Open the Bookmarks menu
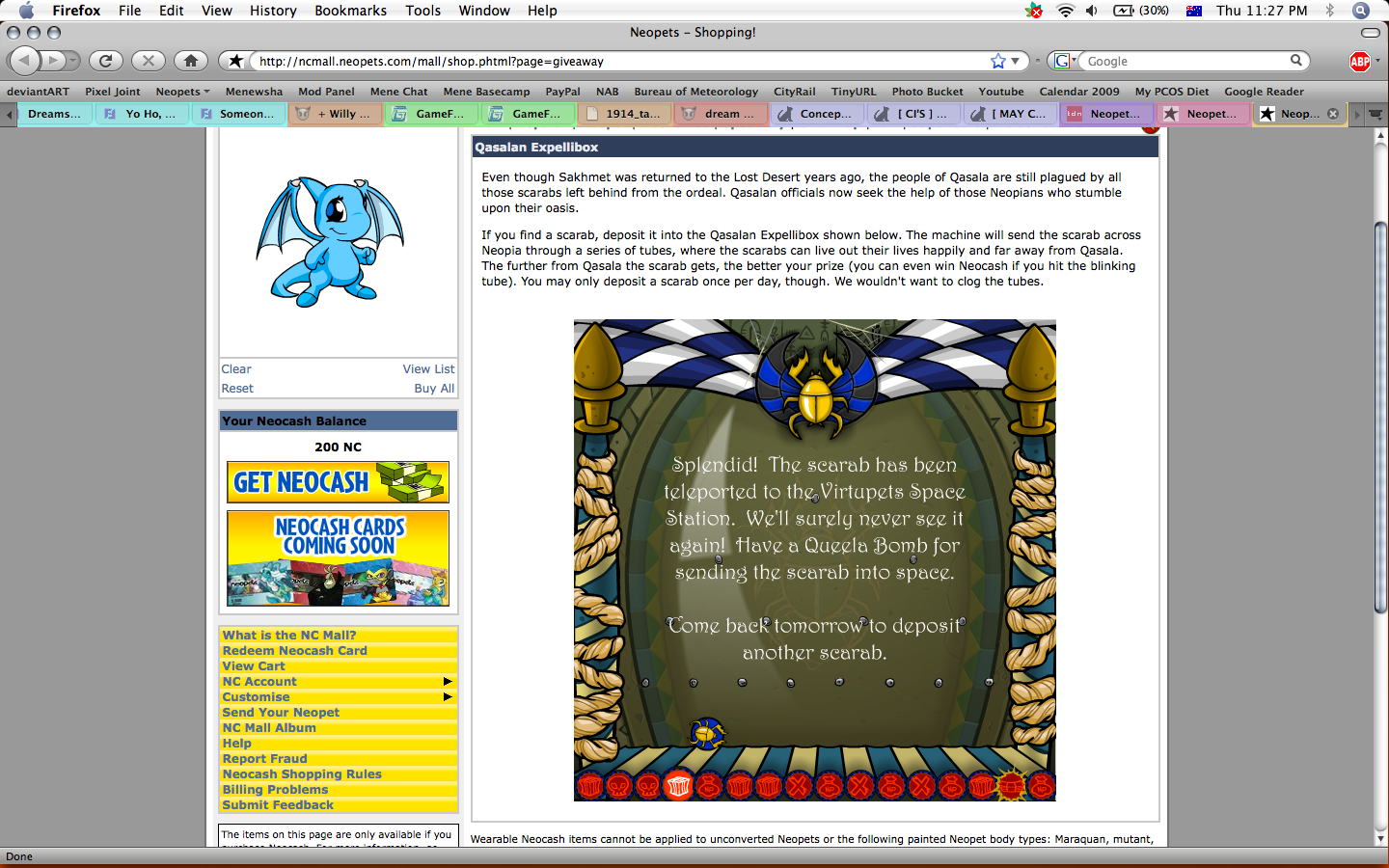The height and width of the screenshot is (868, 1389). [x=350, y=11]
